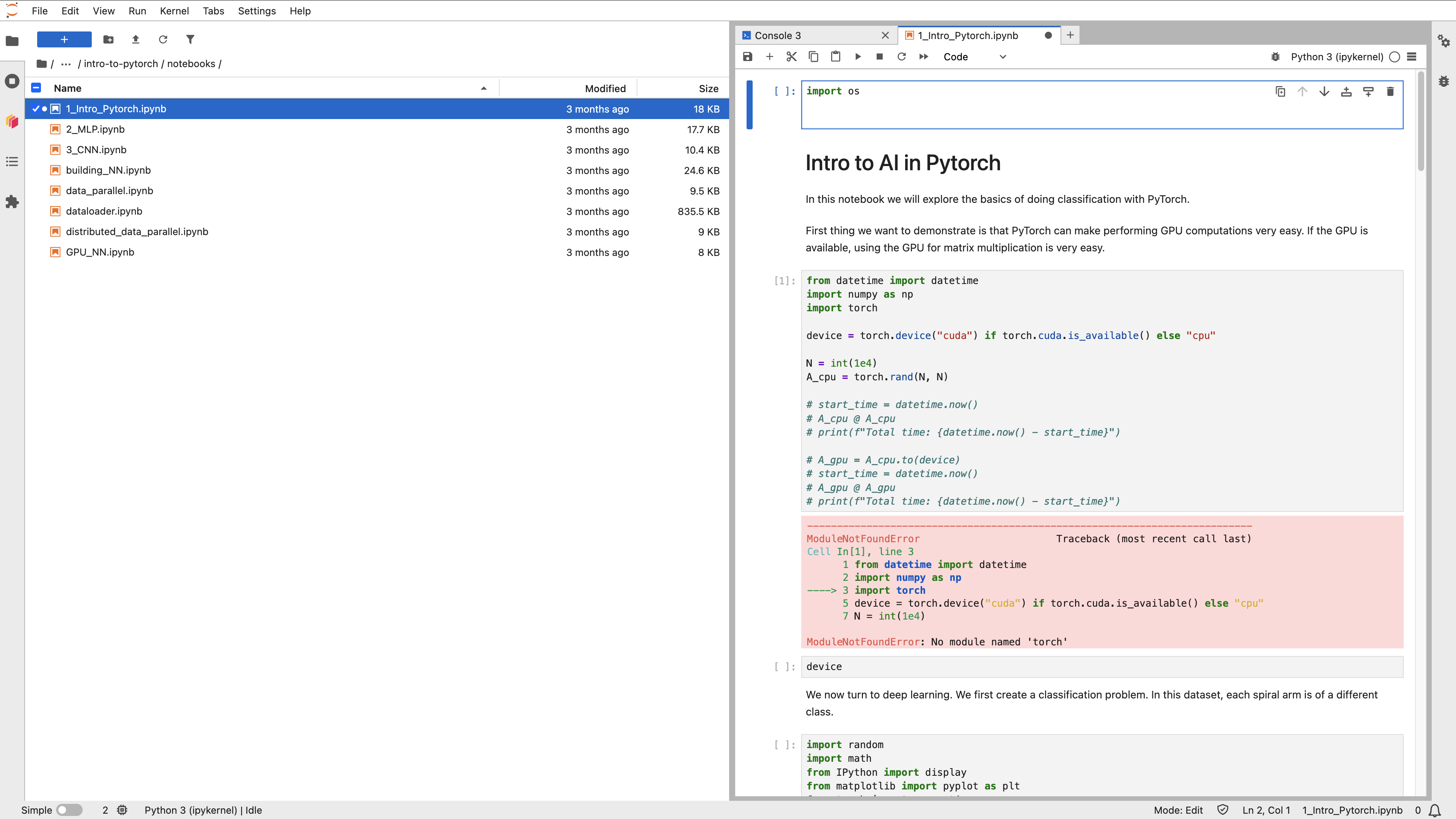The height and width of the screenshot is (819, 1456).
Task: Open the Help menu
Action: point(300,11)
